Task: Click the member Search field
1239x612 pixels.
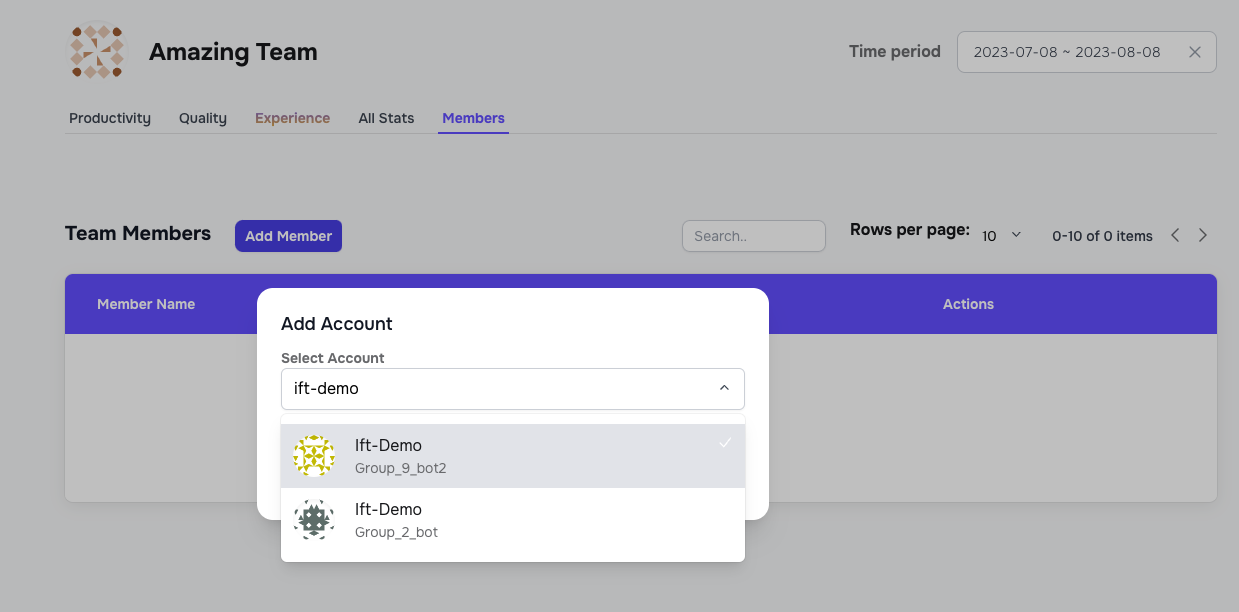Action: (753, 236)
